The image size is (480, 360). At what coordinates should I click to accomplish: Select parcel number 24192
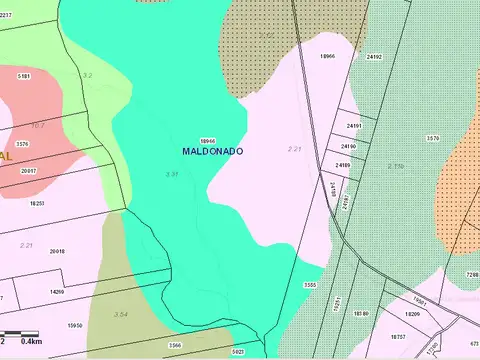point(374,57)
